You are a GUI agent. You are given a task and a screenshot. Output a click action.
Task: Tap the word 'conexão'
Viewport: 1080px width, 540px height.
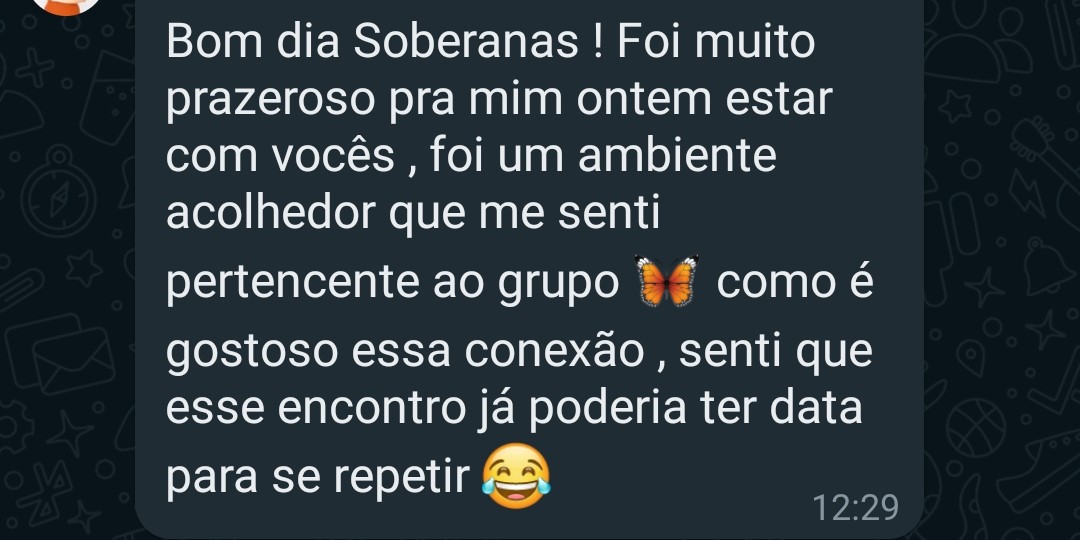[x=554, y=352]
